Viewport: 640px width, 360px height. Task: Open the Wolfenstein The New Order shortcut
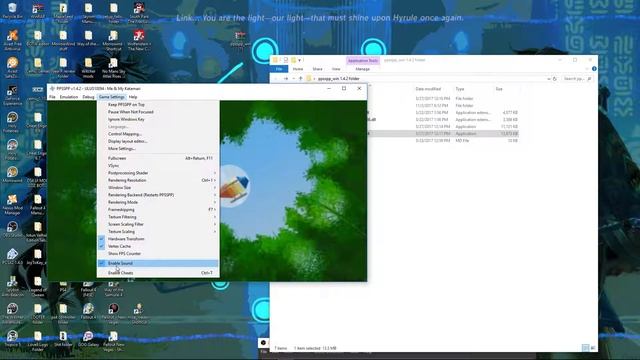tap(139, 40)
